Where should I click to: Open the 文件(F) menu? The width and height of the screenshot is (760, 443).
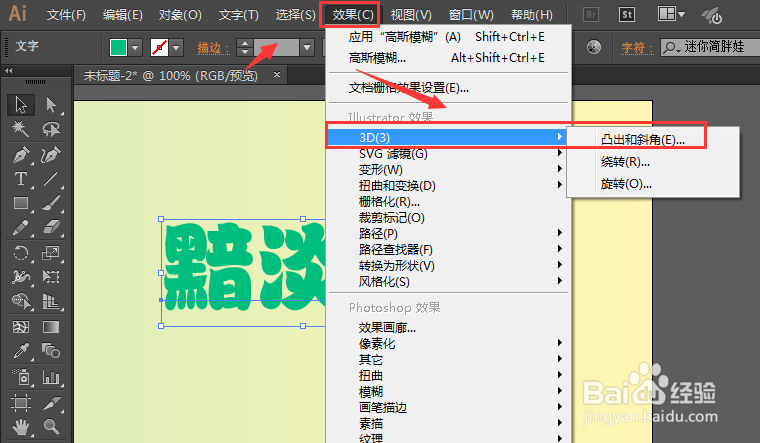coord(66,15)
